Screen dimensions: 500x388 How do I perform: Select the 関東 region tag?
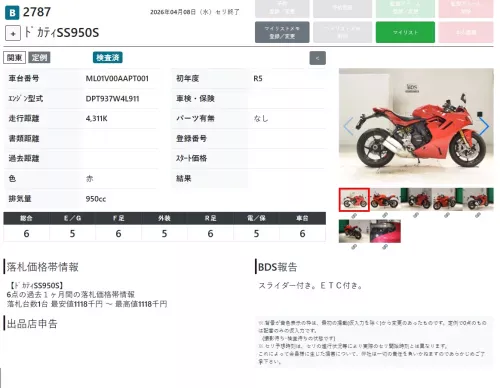(x=15, y=58)
